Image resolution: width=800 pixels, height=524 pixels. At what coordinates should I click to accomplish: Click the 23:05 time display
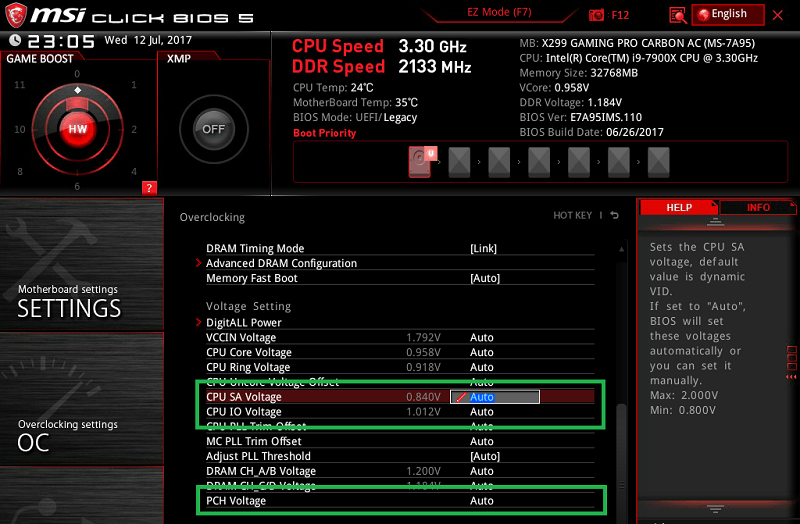click(61, 41)
